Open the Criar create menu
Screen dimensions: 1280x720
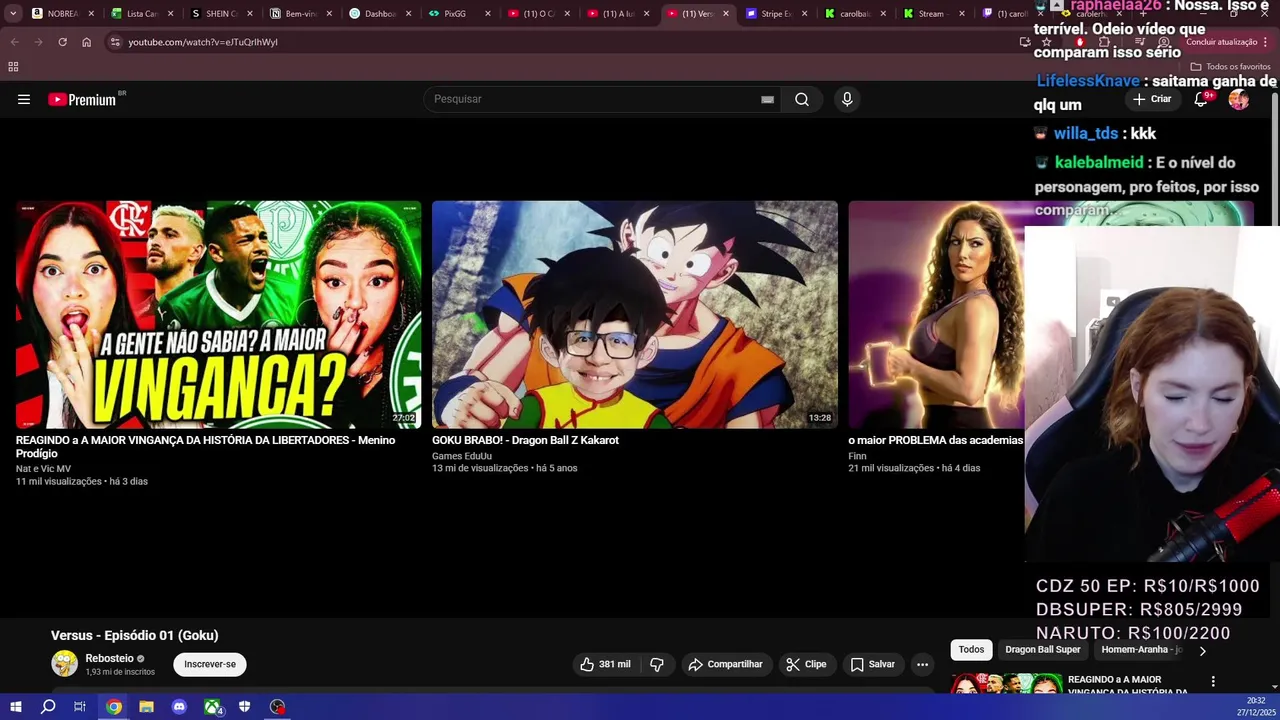pyautogui.click(x=1151, y=99)
